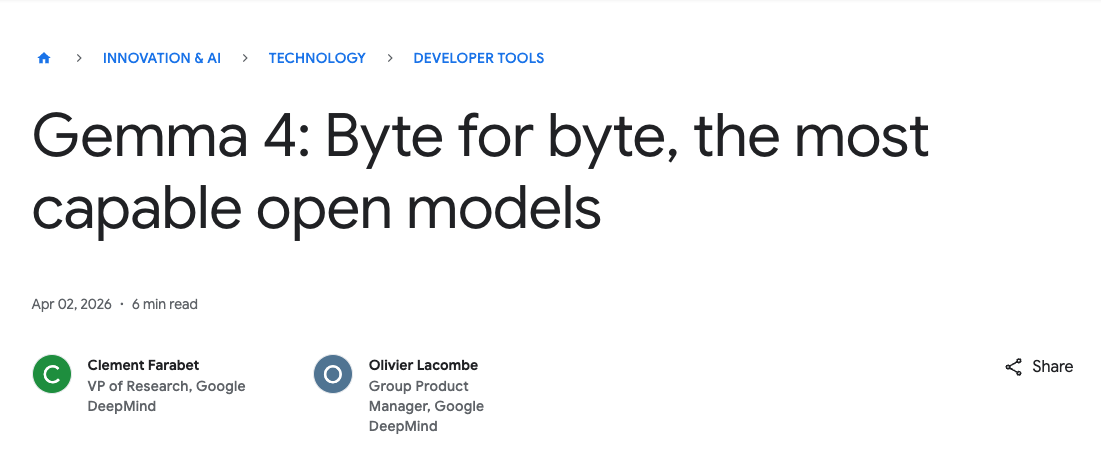Open the Technology breadcrumb link
The image size is (1101, 462).
[x=317, y=58]
